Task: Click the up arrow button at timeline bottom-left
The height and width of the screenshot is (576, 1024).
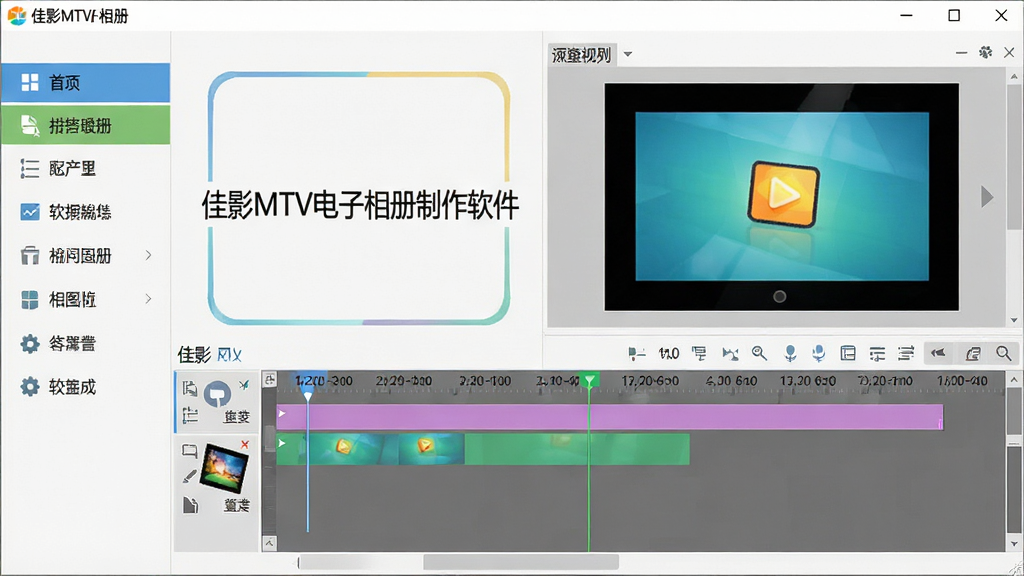Action: (270, 543)
